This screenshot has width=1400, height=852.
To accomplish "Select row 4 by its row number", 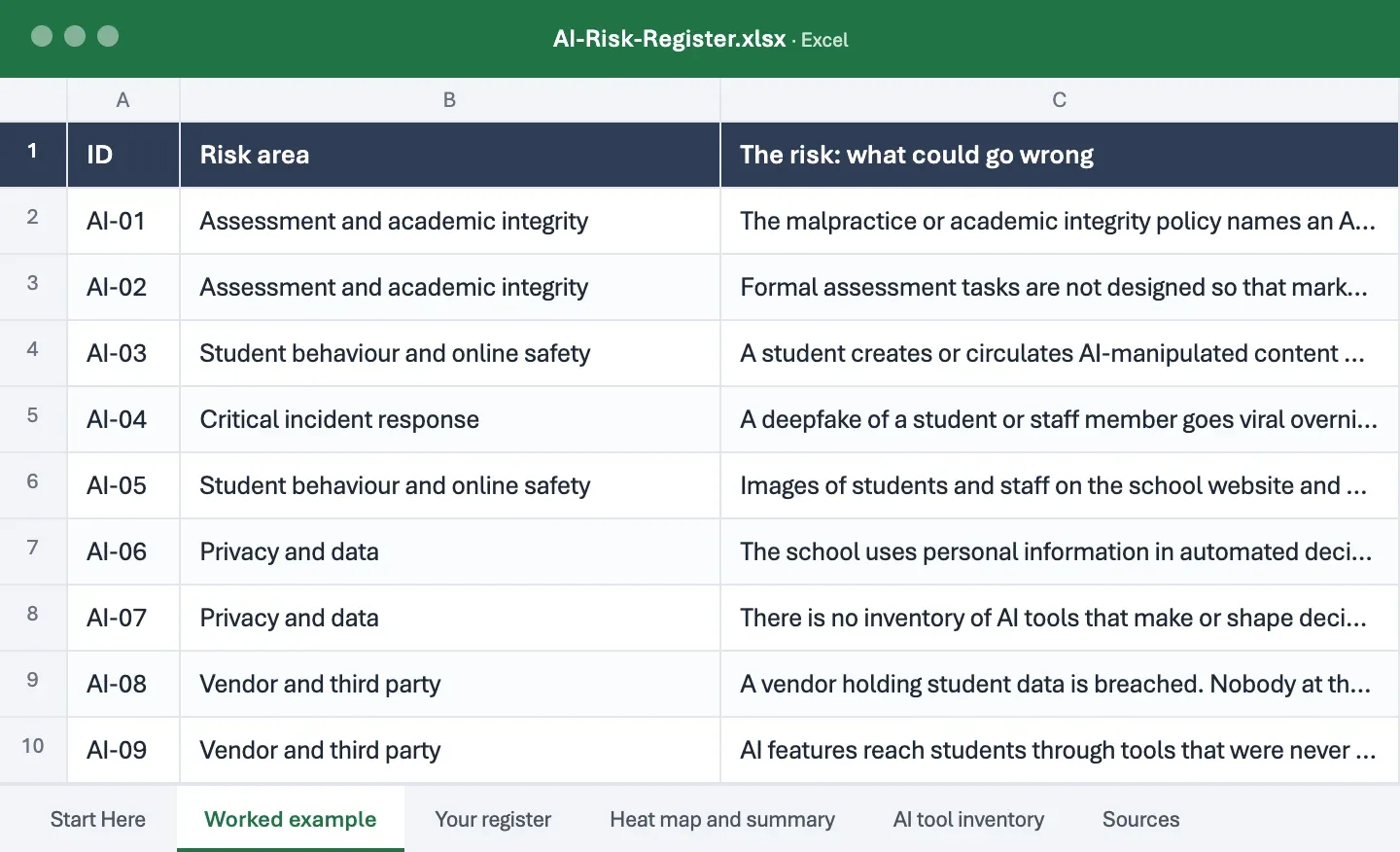I will tap(33, 352).
